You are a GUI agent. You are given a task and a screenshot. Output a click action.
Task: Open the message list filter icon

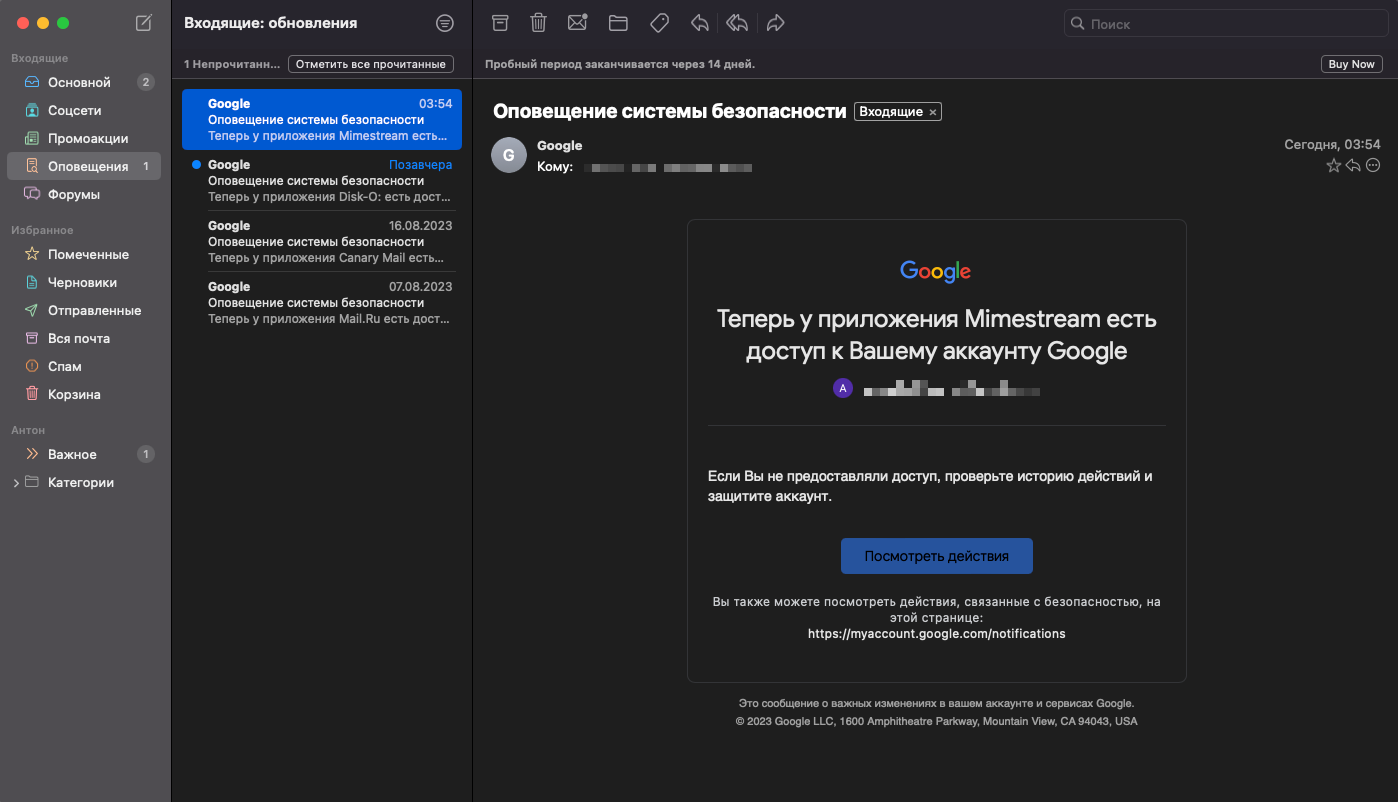tap(445, 23)
